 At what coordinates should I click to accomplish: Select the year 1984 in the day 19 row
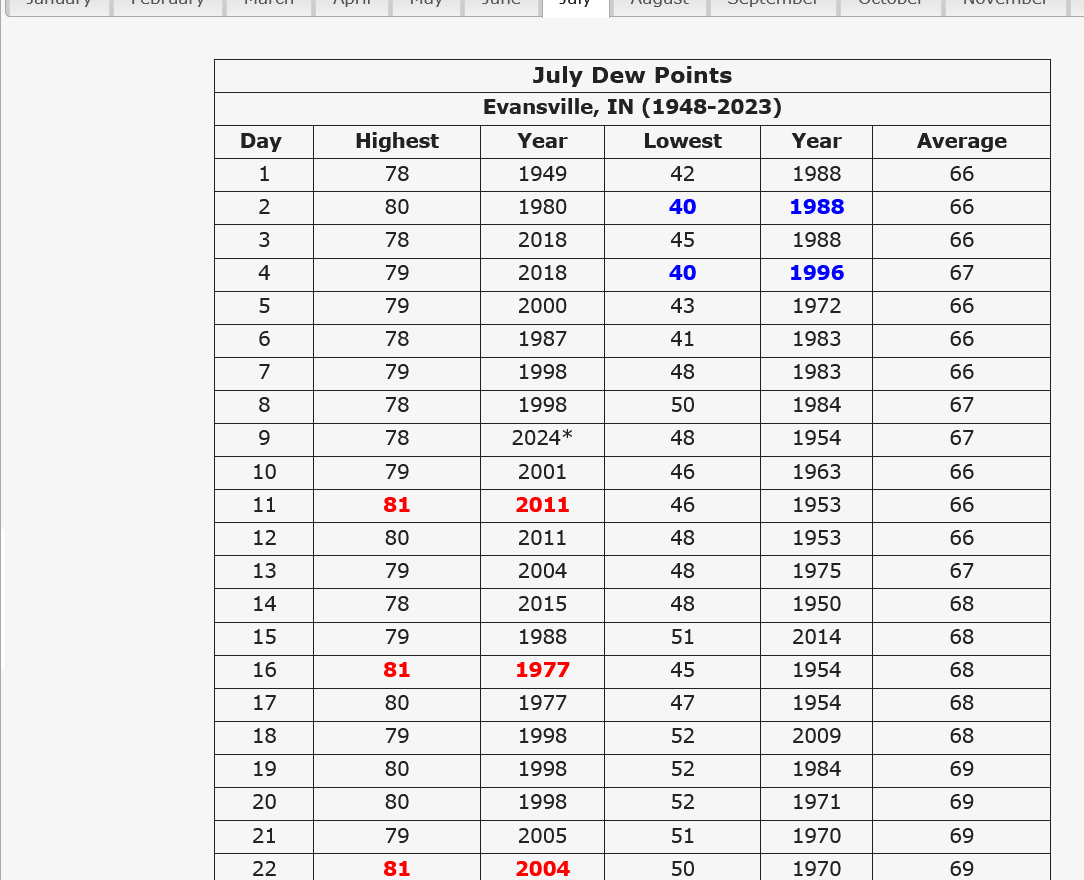point(816,769)
